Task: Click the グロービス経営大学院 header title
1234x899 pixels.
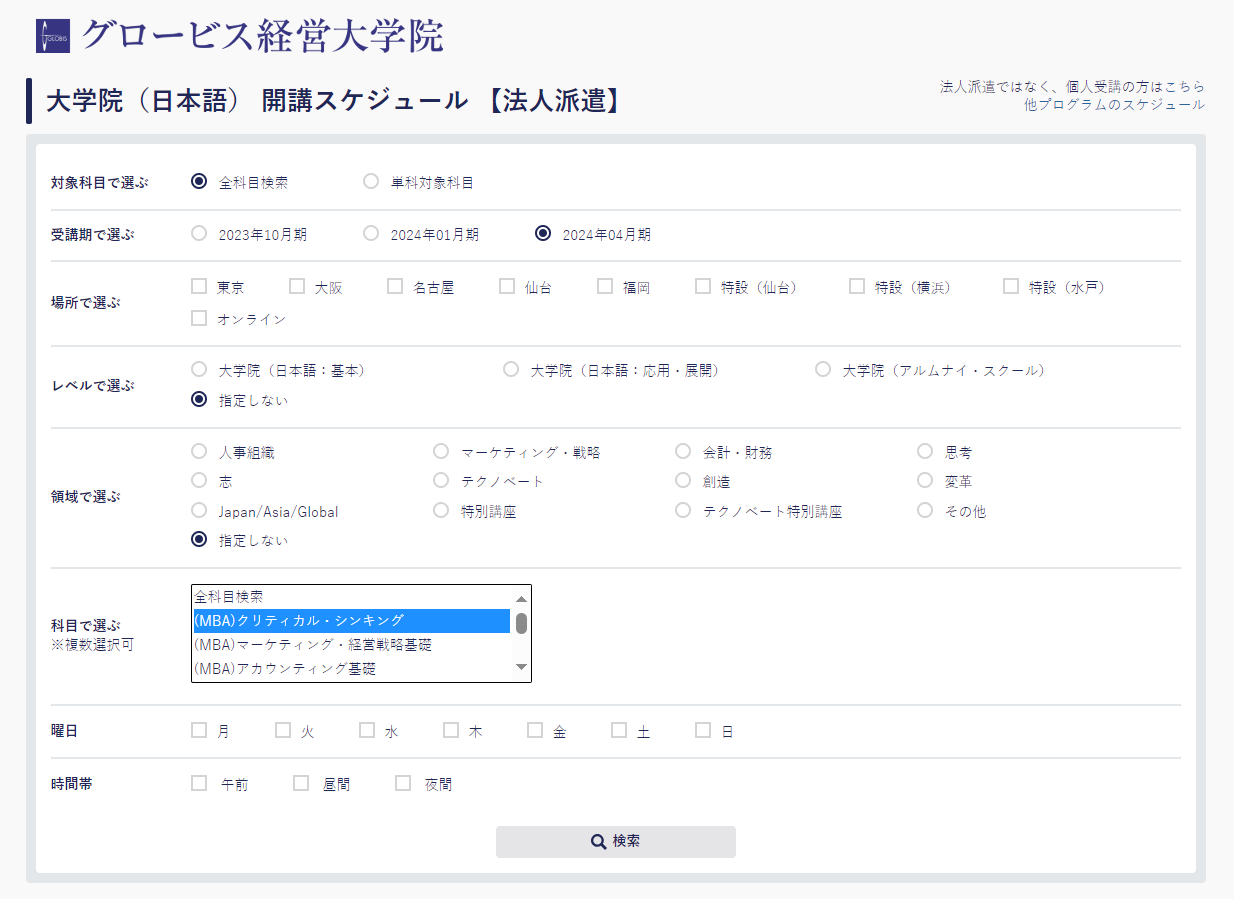Action: [x=262, y=36]
